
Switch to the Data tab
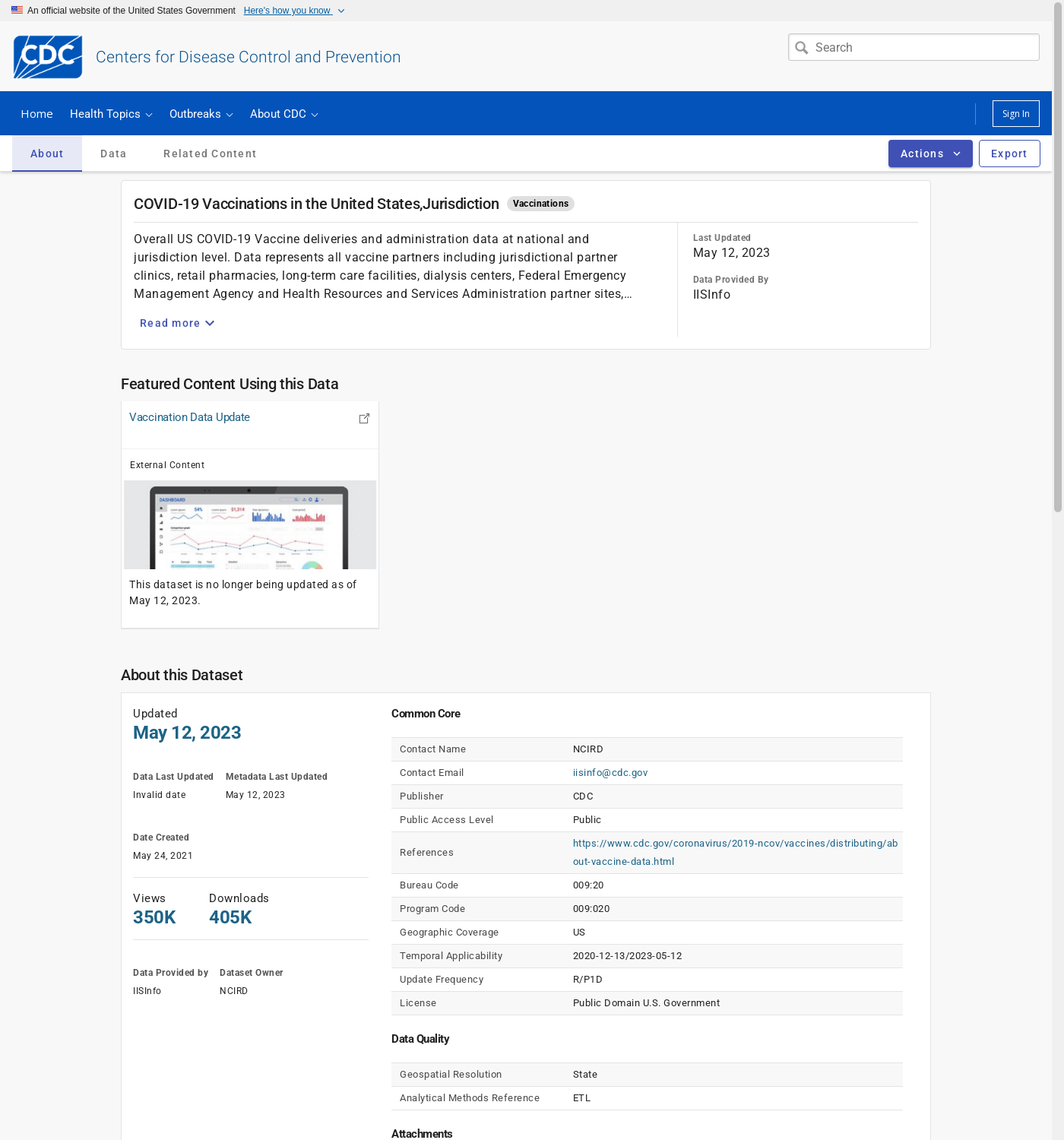[113, 154]
